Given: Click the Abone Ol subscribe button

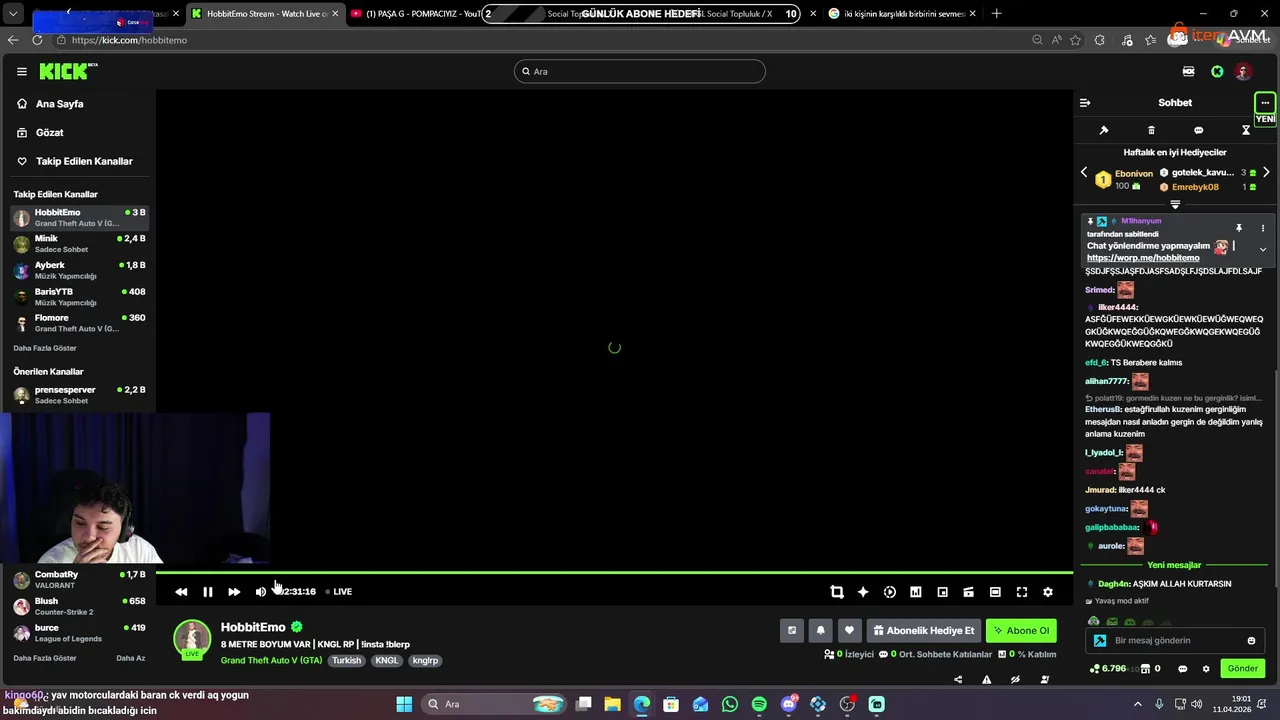Looking at the screenshot, I should click(x=1021, y=630).
